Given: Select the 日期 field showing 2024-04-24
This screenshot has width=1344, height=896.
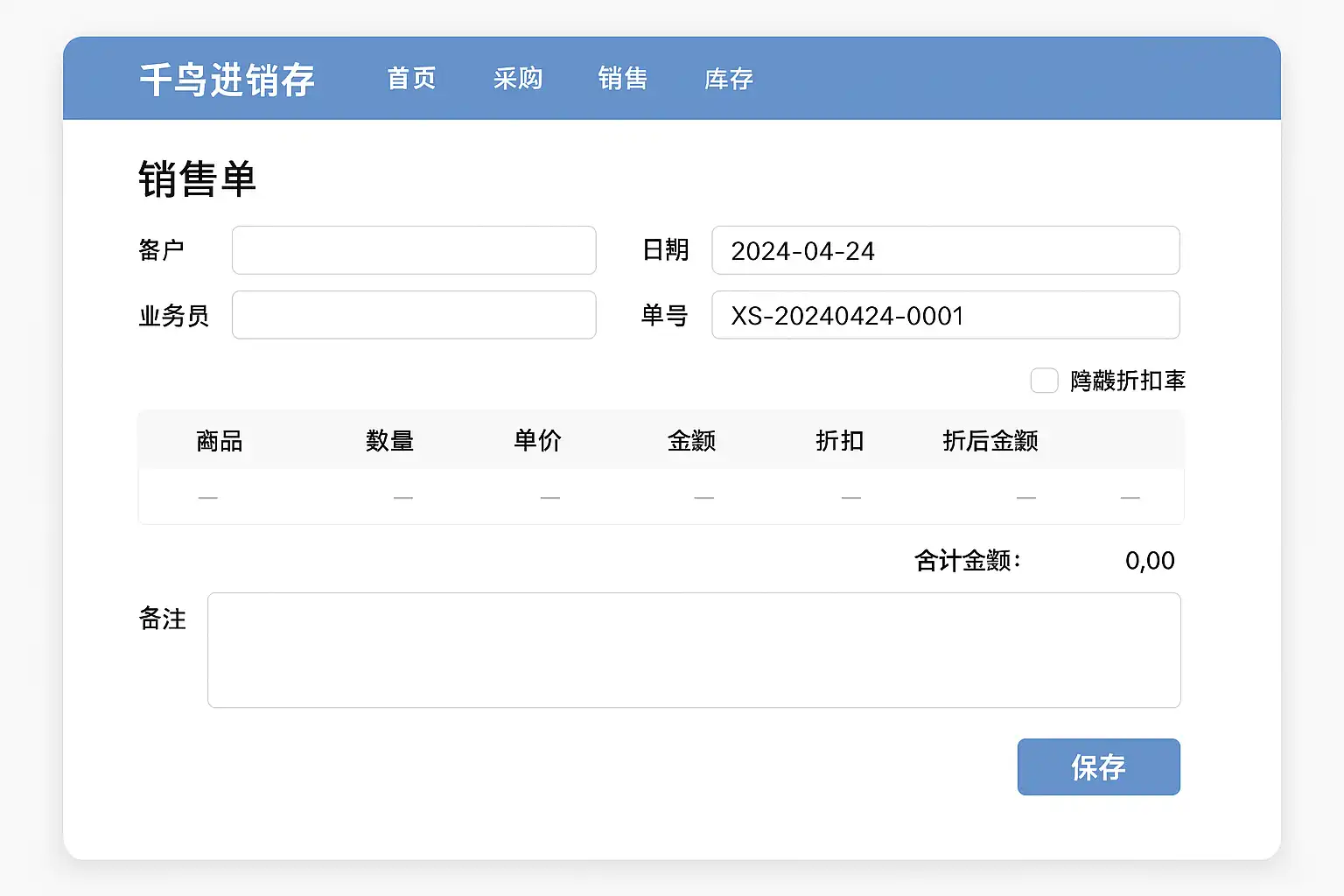Looking at the screenshot, I should tap(945, 250).
